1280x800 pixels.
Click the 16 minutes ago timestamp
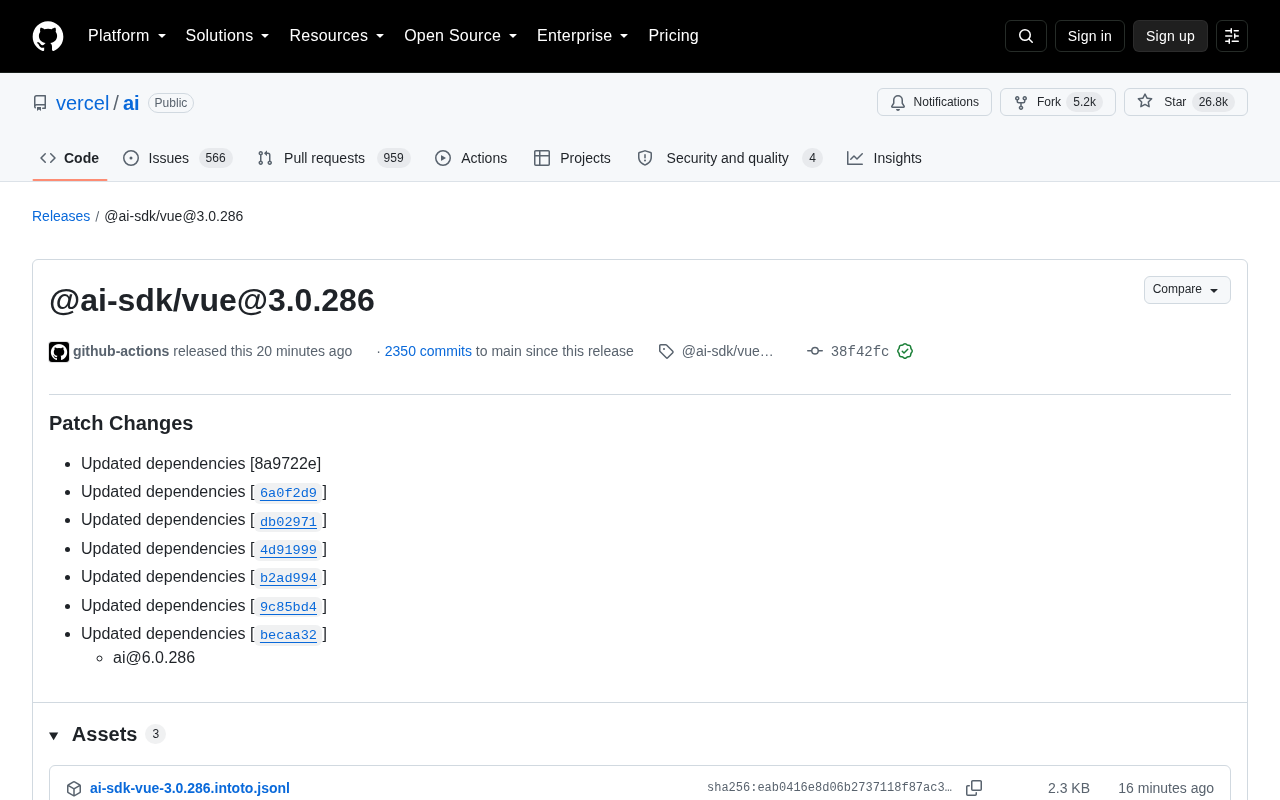(1166, 788)
